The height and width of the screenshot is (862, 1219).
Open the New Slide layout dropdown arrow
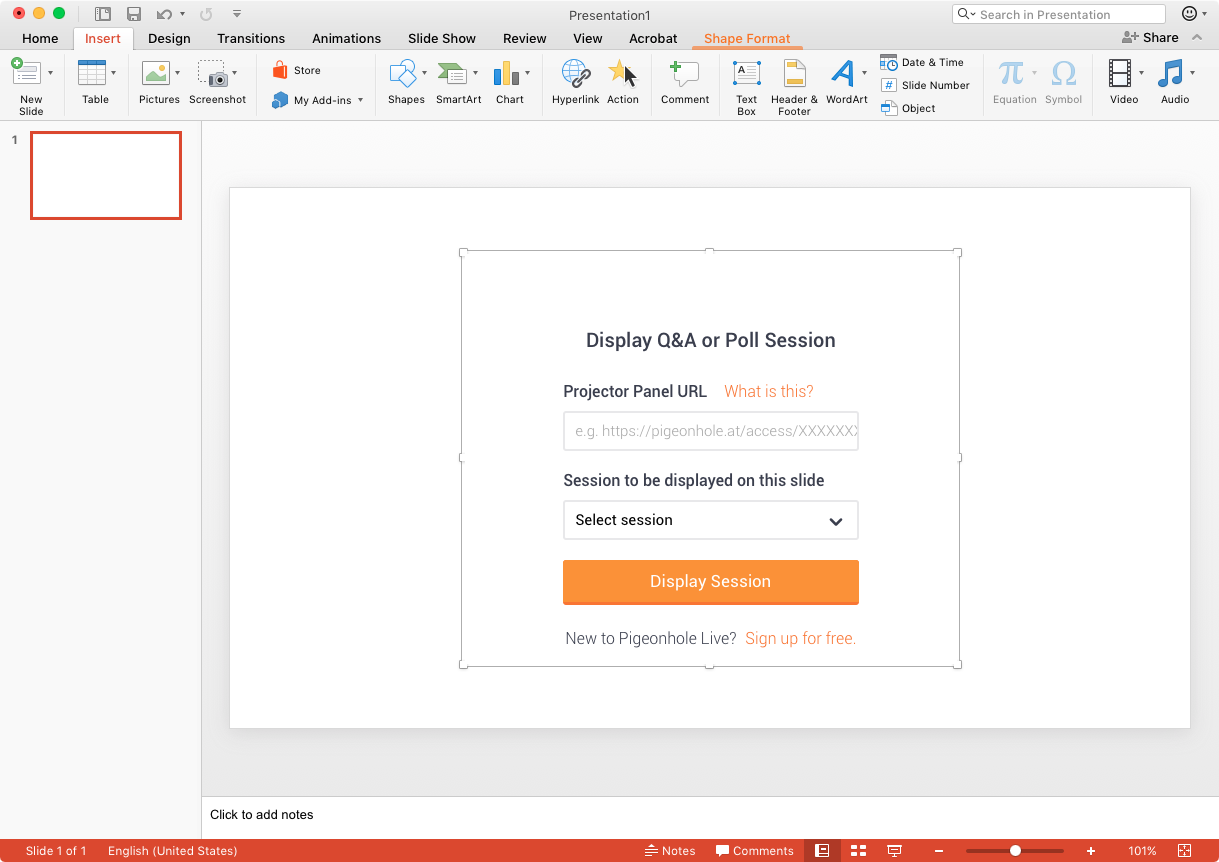click(50, 73)
